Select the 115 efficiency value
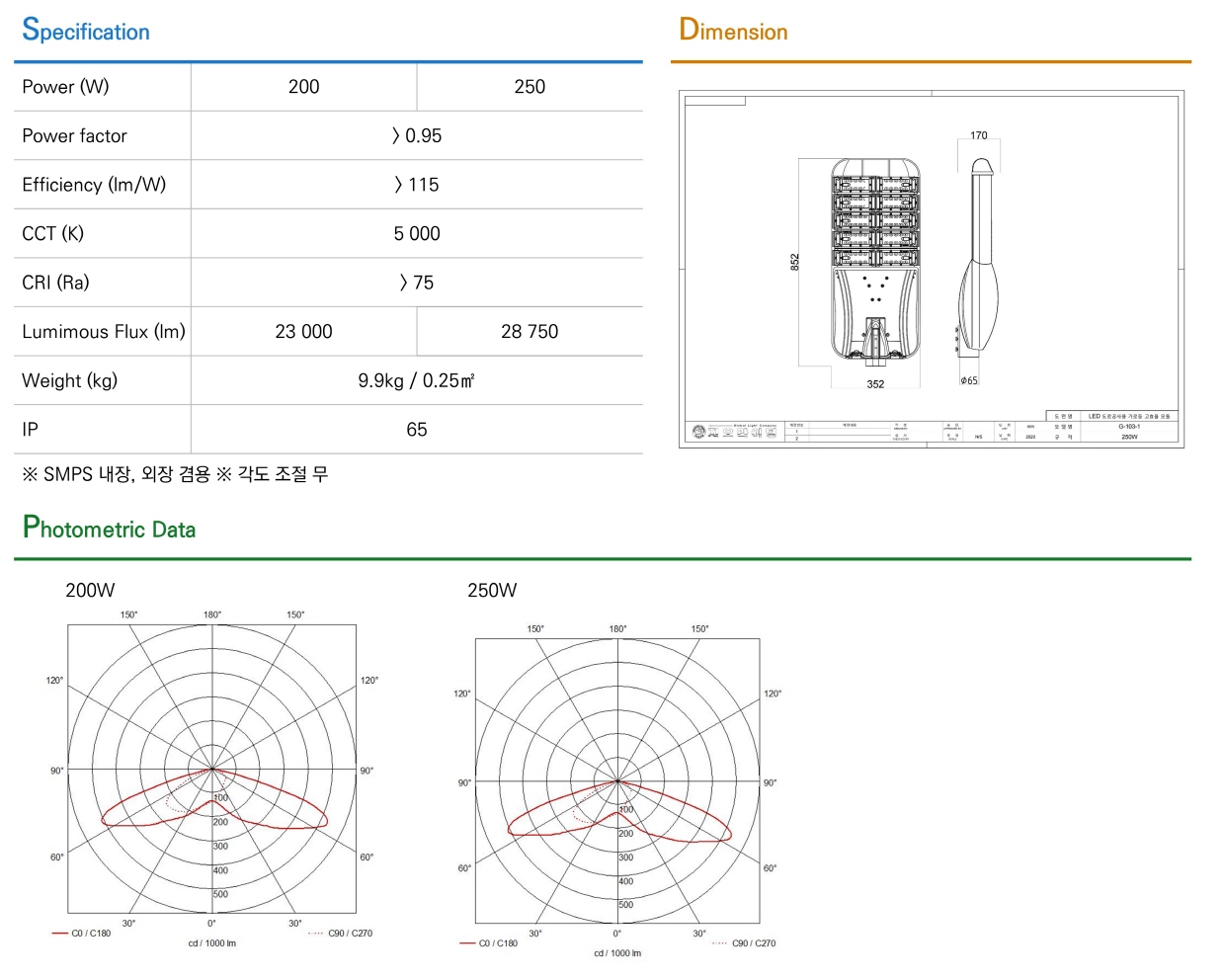 (417, 185)
